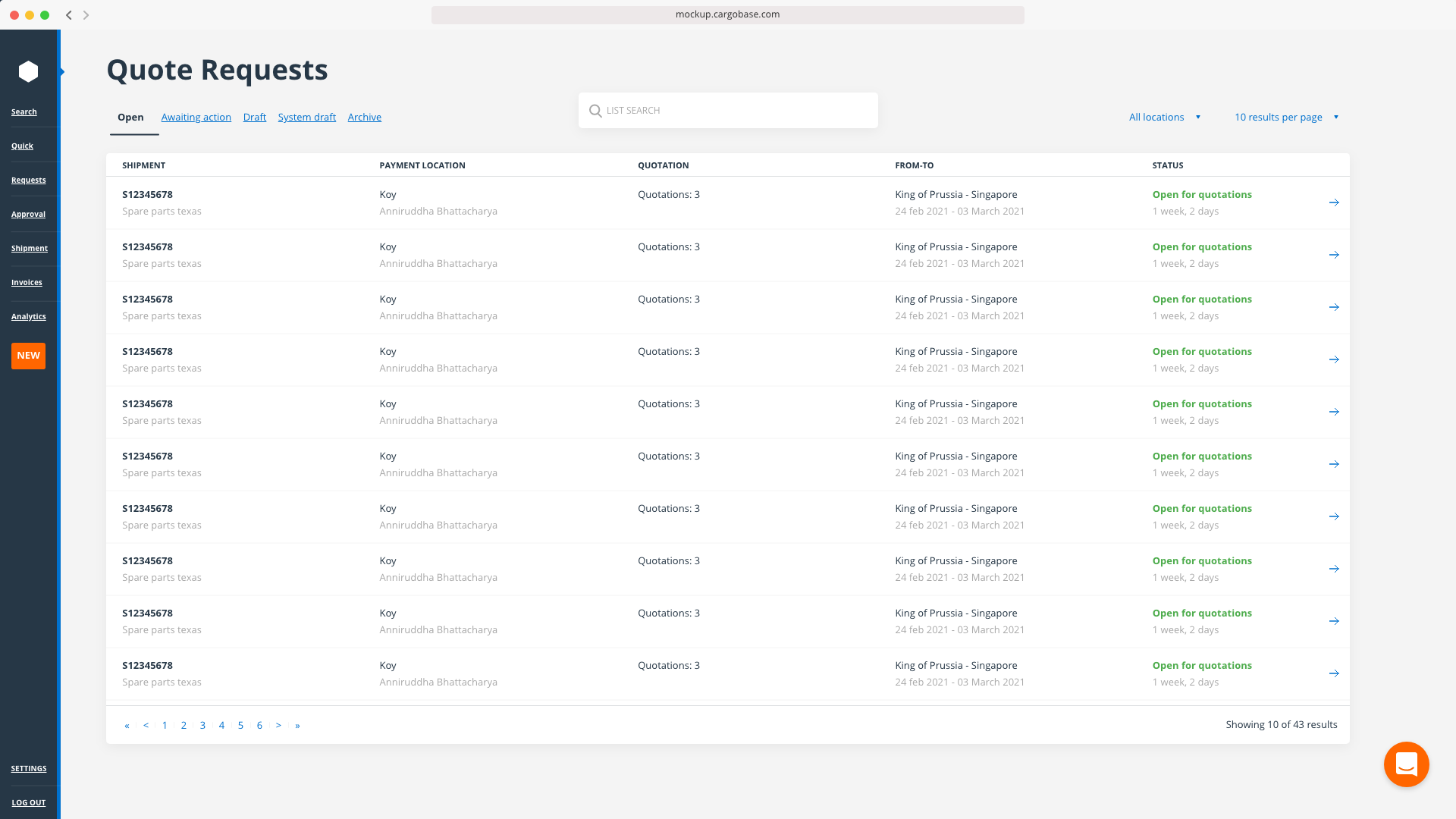Expand the sidebar using the blue arrow
Screen dimensions: 1456x819
[x=61, y=71]
